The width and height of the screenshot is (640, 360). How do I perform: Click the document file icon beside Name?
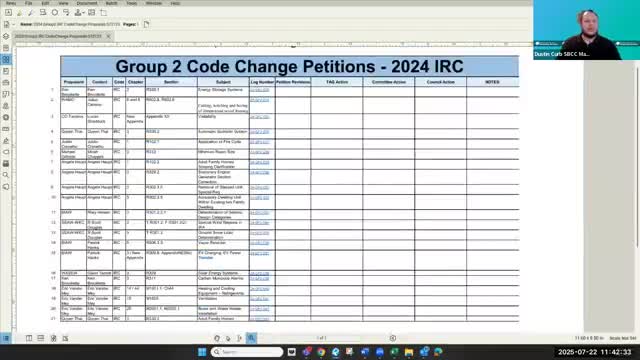pyautogui.click(x=7, y=24)
